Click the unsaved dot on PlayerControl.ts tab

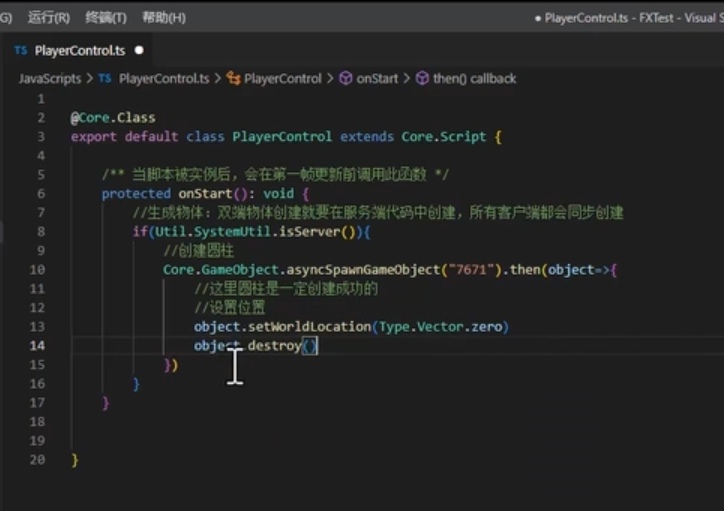pos(139,50)
